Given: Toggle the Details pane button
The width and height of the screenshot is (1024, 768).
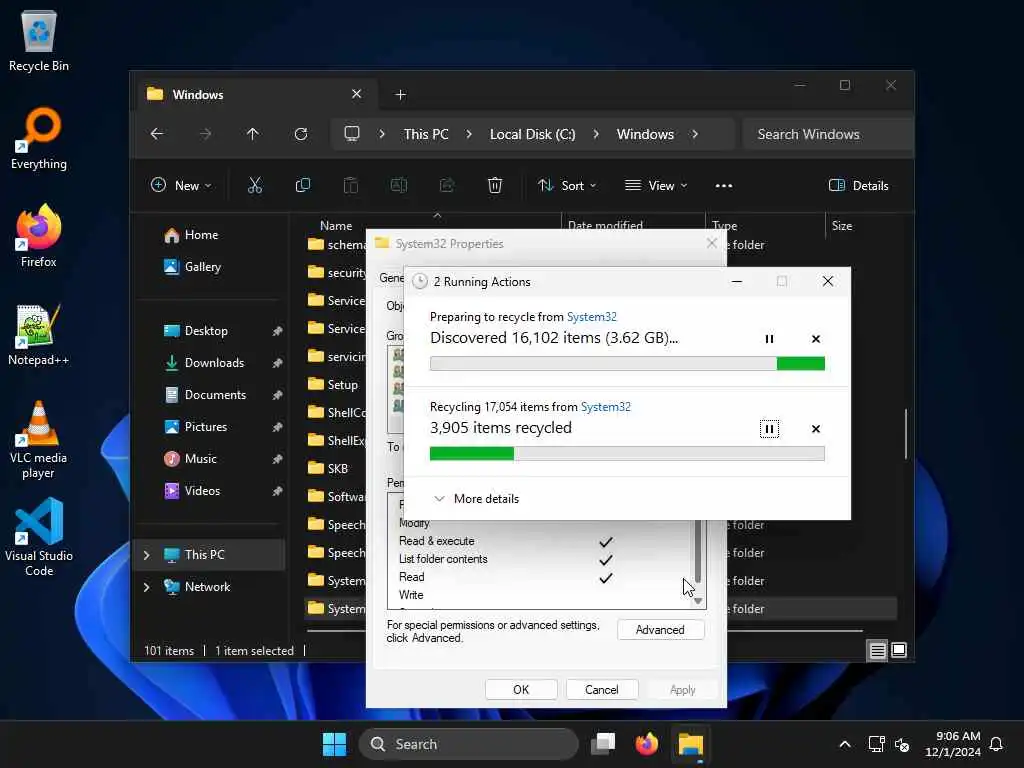Looking at the screenshot, I should [x=858, y=185].
